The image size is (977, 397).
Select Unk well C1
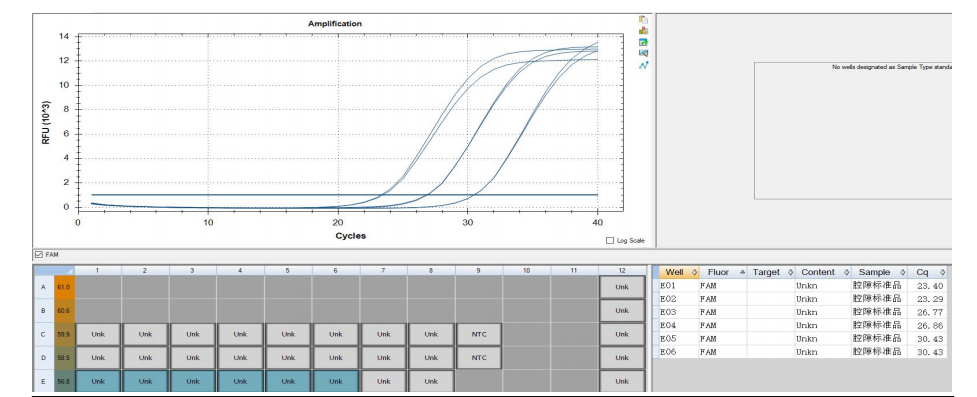pos(98,334)
